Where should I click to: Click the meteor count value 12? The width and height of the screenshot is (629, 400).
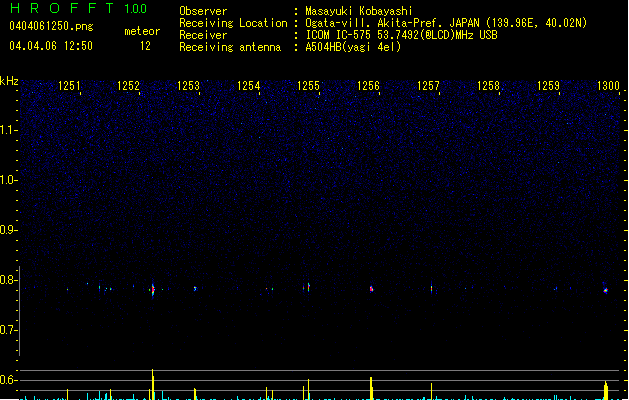(145, 46)
